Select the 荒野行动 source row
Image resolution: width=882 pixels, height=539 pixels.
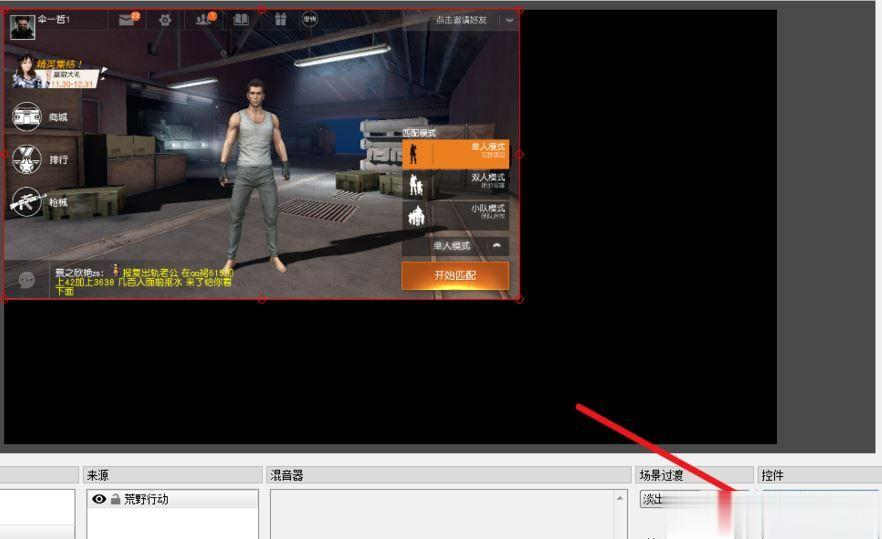pos(172,499)
